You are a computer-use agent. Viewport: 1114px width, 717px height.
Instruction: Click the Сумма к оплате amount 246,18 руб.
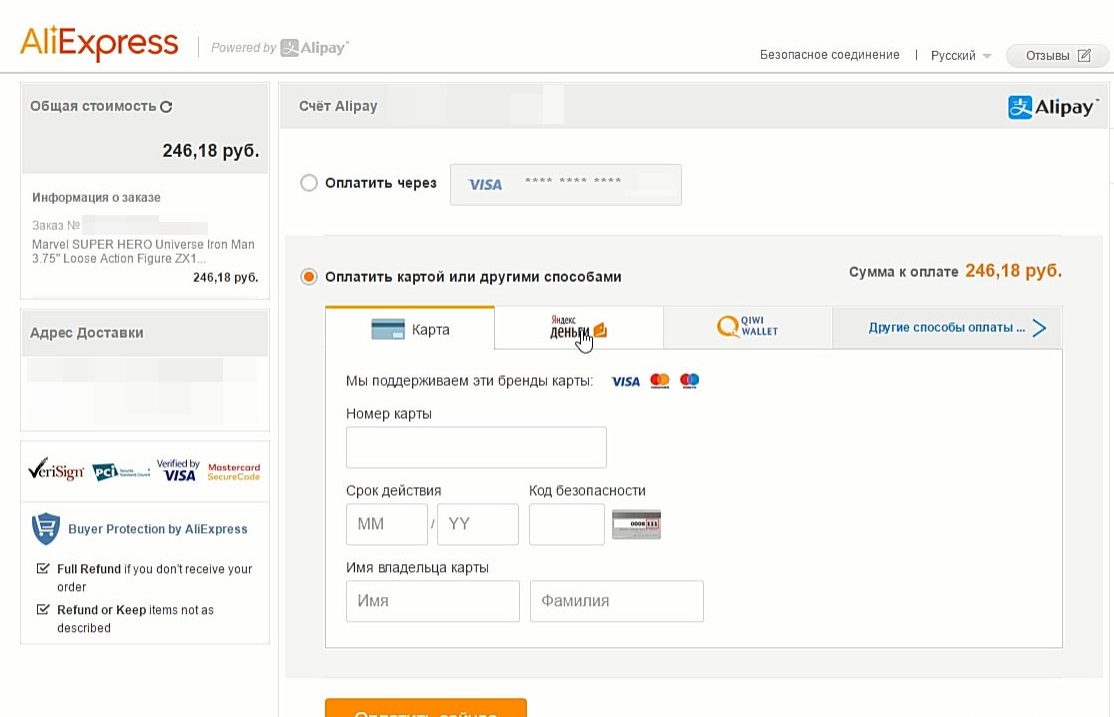click(1013, 271)
